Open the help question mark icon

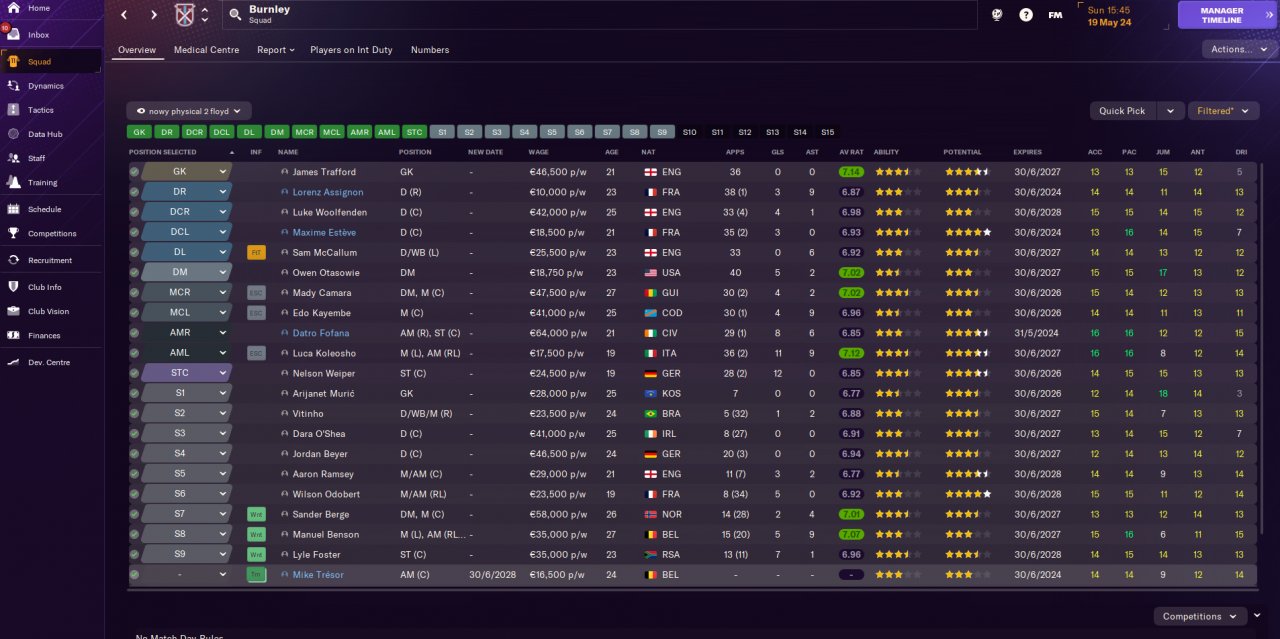click(1026, 15)
